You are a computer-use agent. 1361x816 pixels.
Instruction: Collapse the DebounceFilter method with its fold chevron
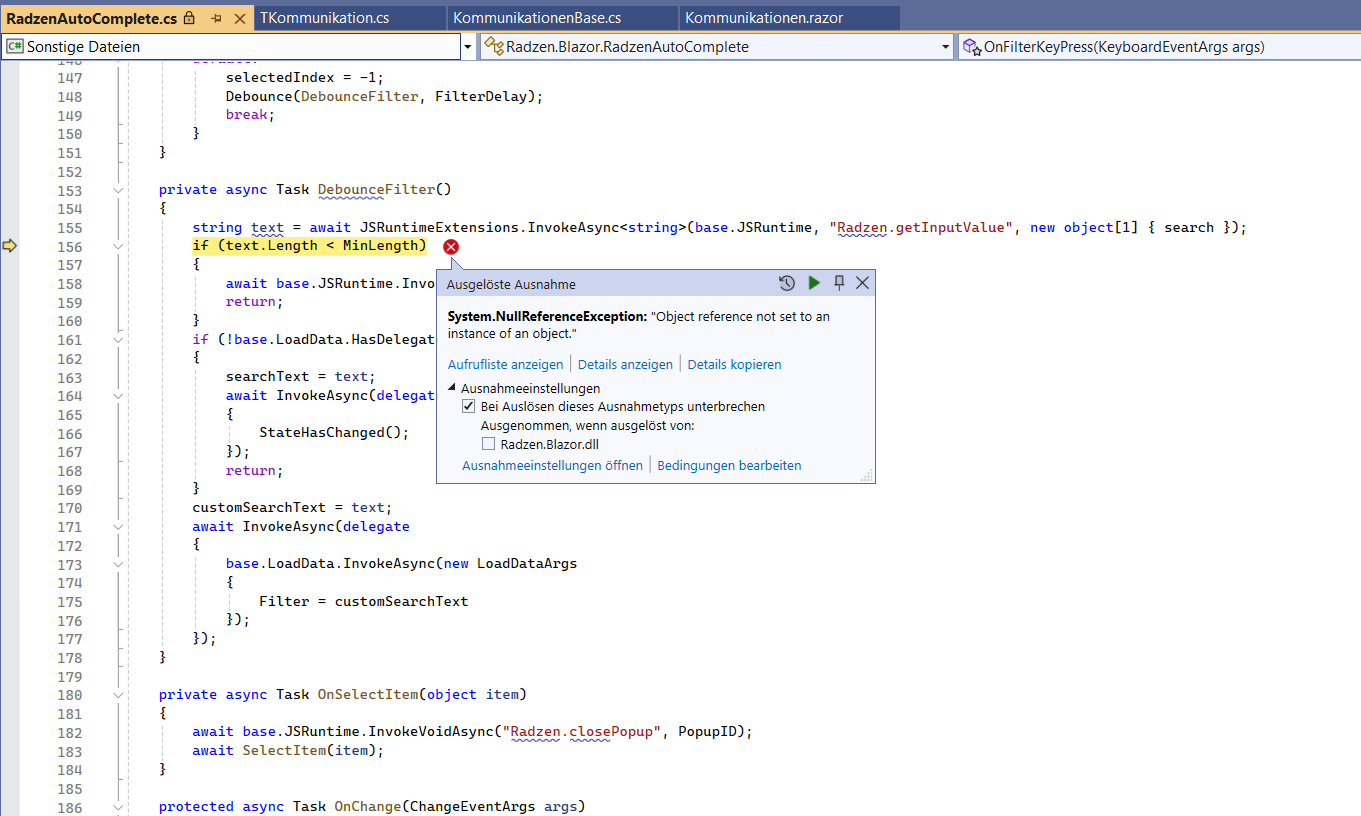point(117,189)
